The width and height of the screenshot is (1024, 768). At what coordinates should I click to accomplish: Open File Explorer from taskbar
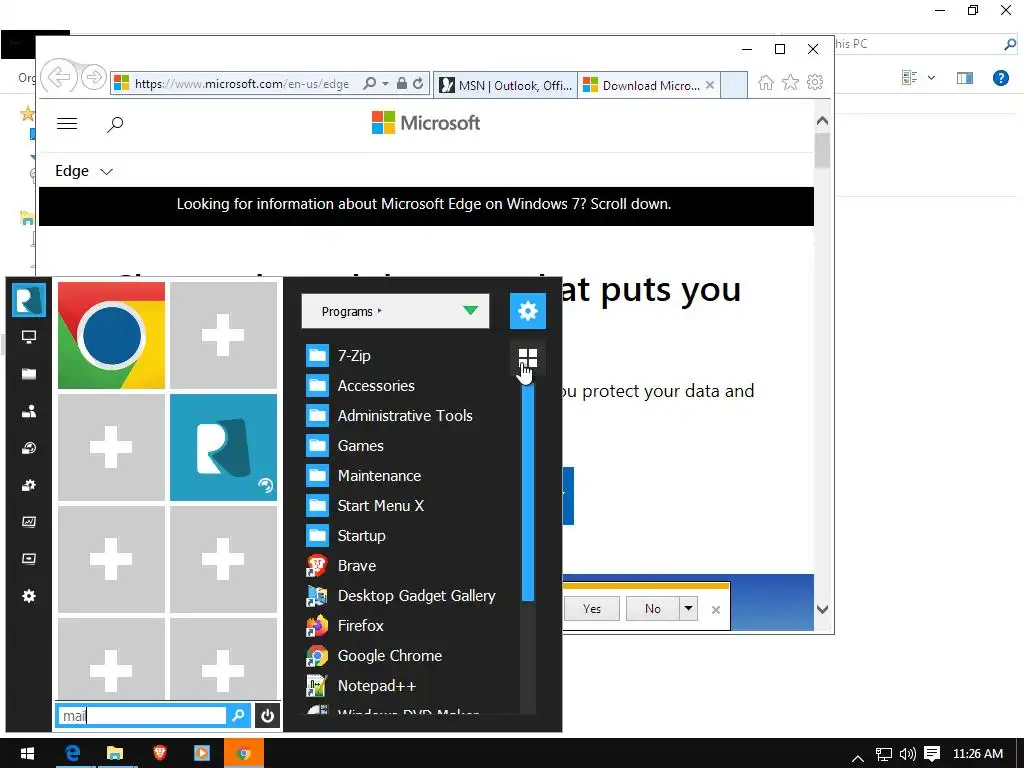(115, 754)
